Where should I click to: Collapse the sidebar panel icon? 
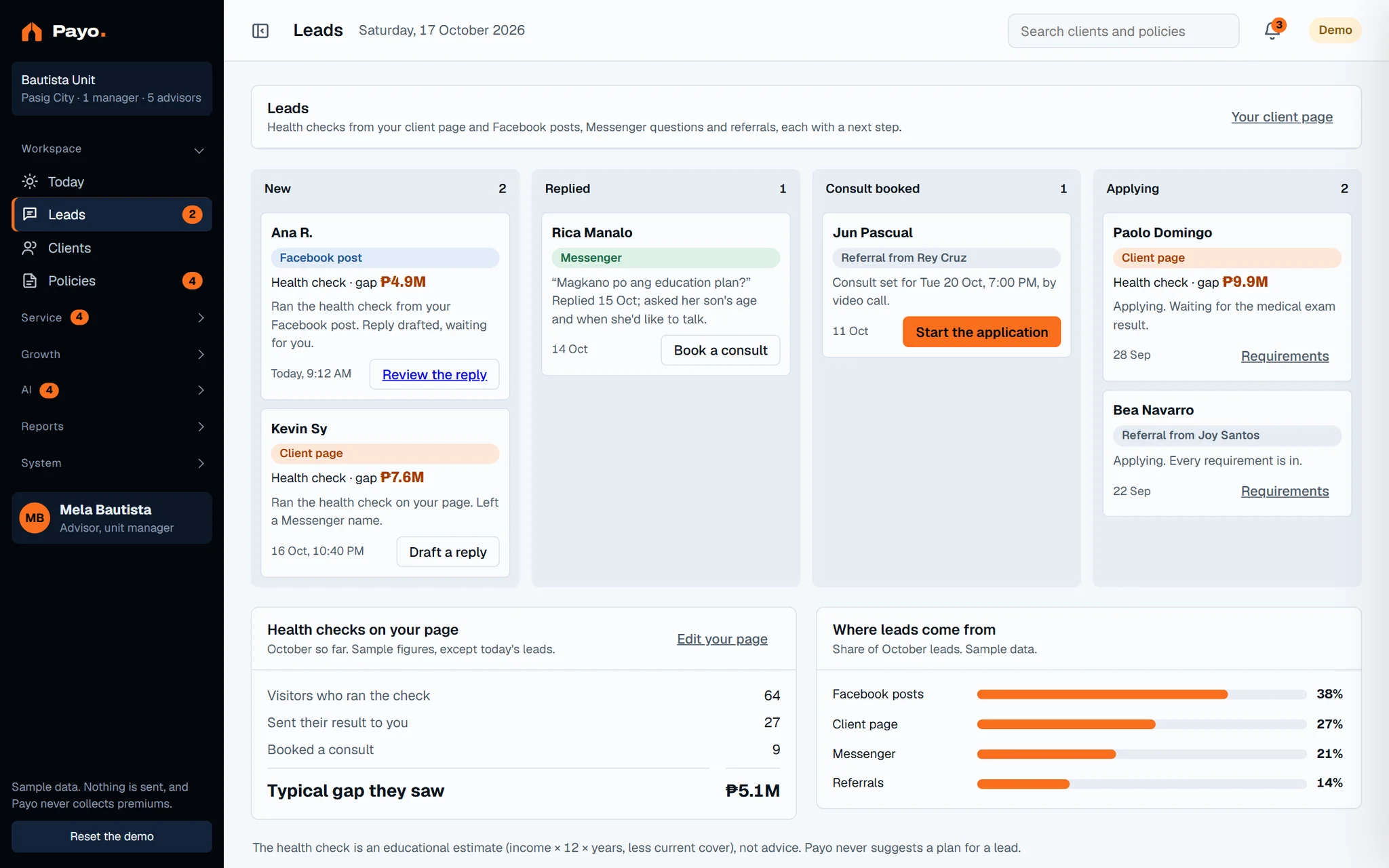pos(260,31)
